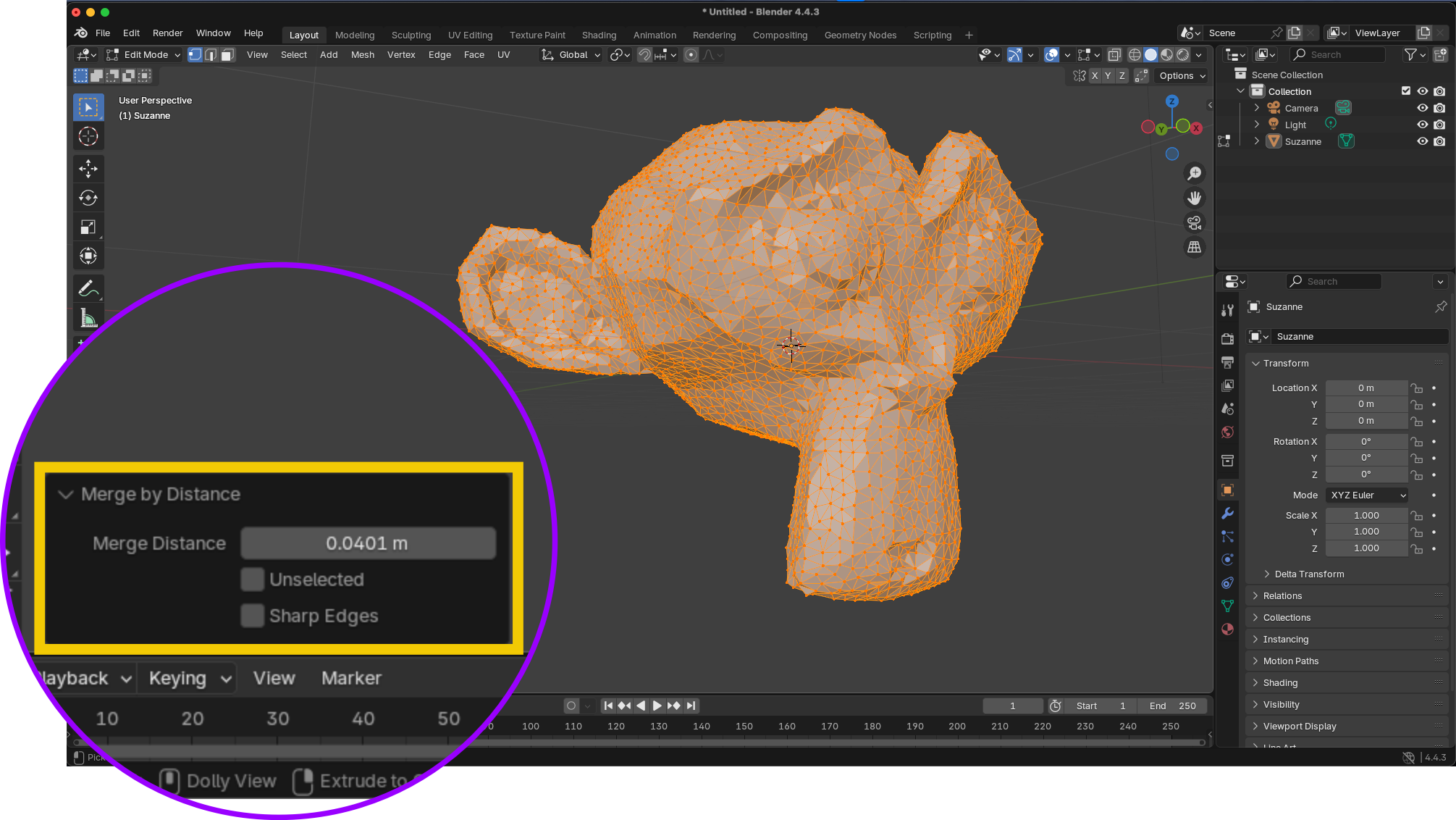The height and width of the screenshot is (820, 1456).
Task: Expand the Relations panel
Action: coord(1256,596)
